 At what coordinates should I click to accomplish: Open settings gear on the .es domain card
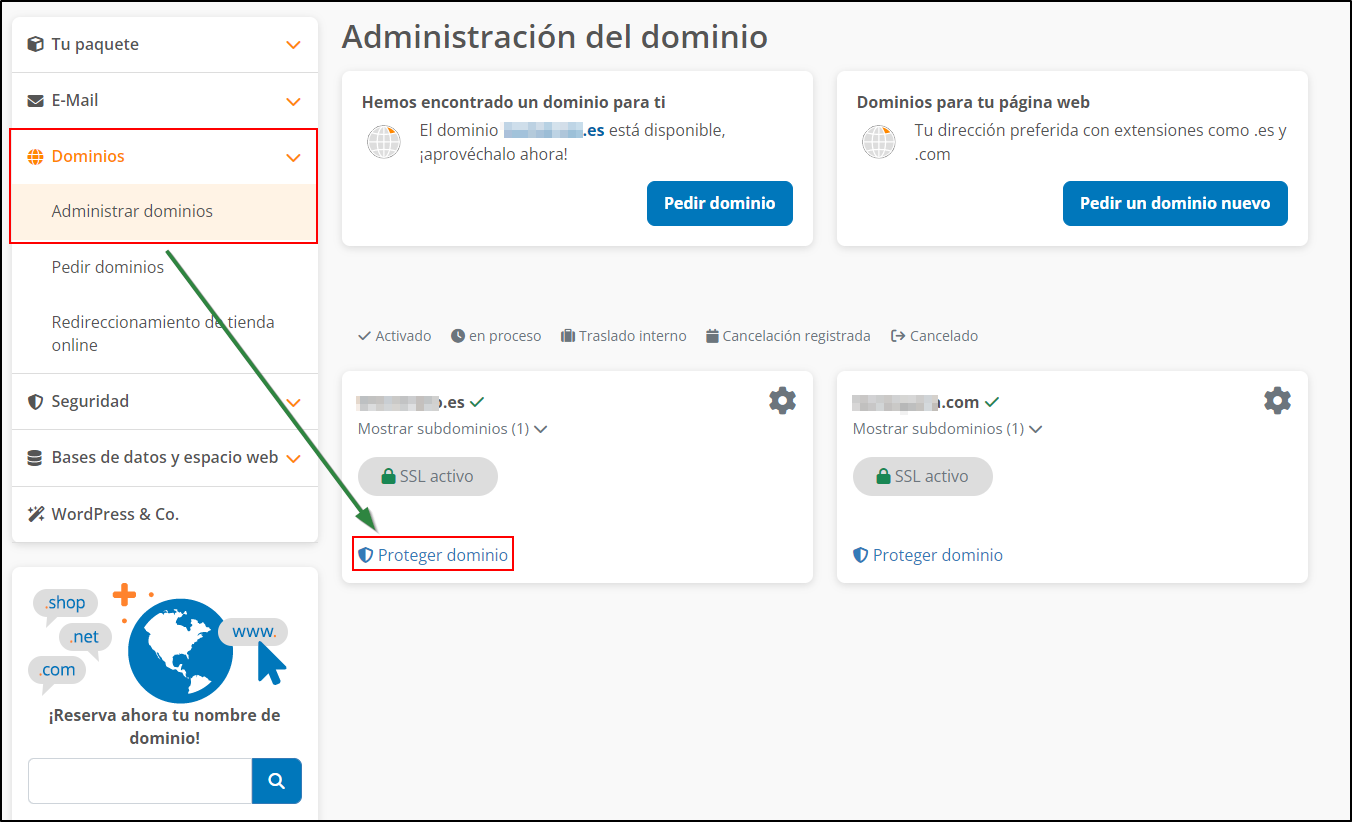(783, 400)
